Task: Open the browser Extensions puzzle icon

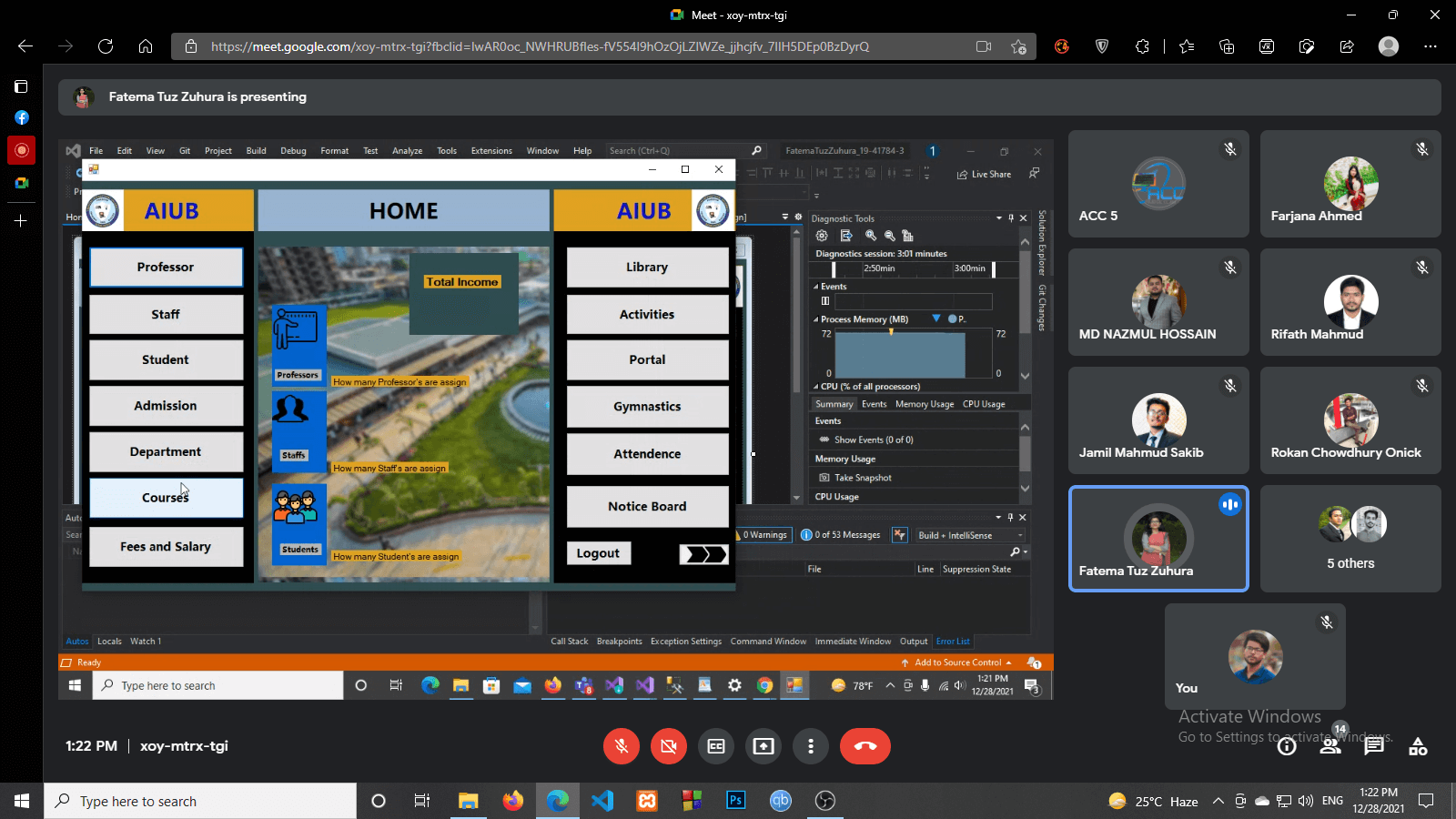Action: coord(1143,46)
